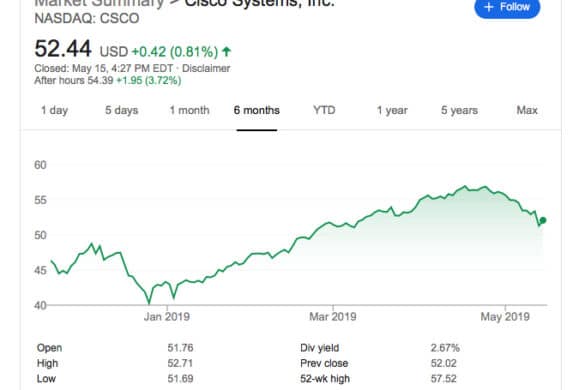The height and width of the screenshot is (390, 585).
Task: Click the Jan 2019 axis label
Action: pos(167,317)
